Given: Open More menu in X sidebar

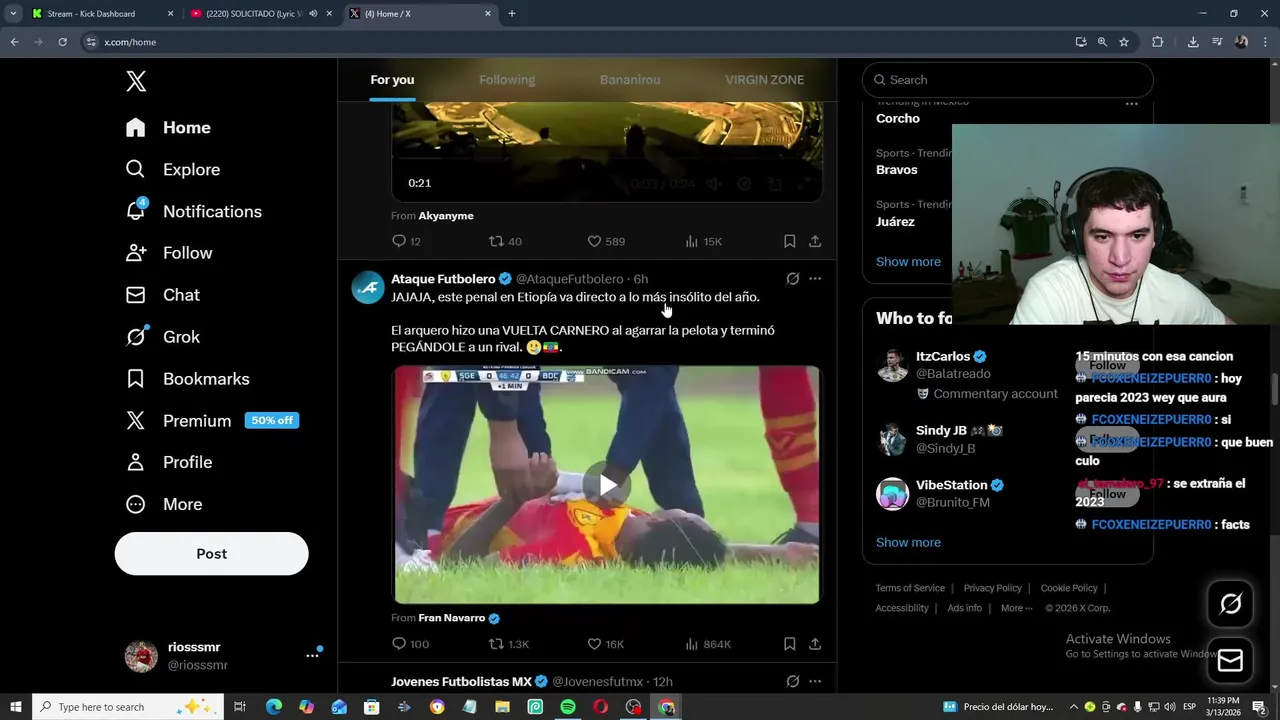Looking at the screenshot, I should 163,504.
